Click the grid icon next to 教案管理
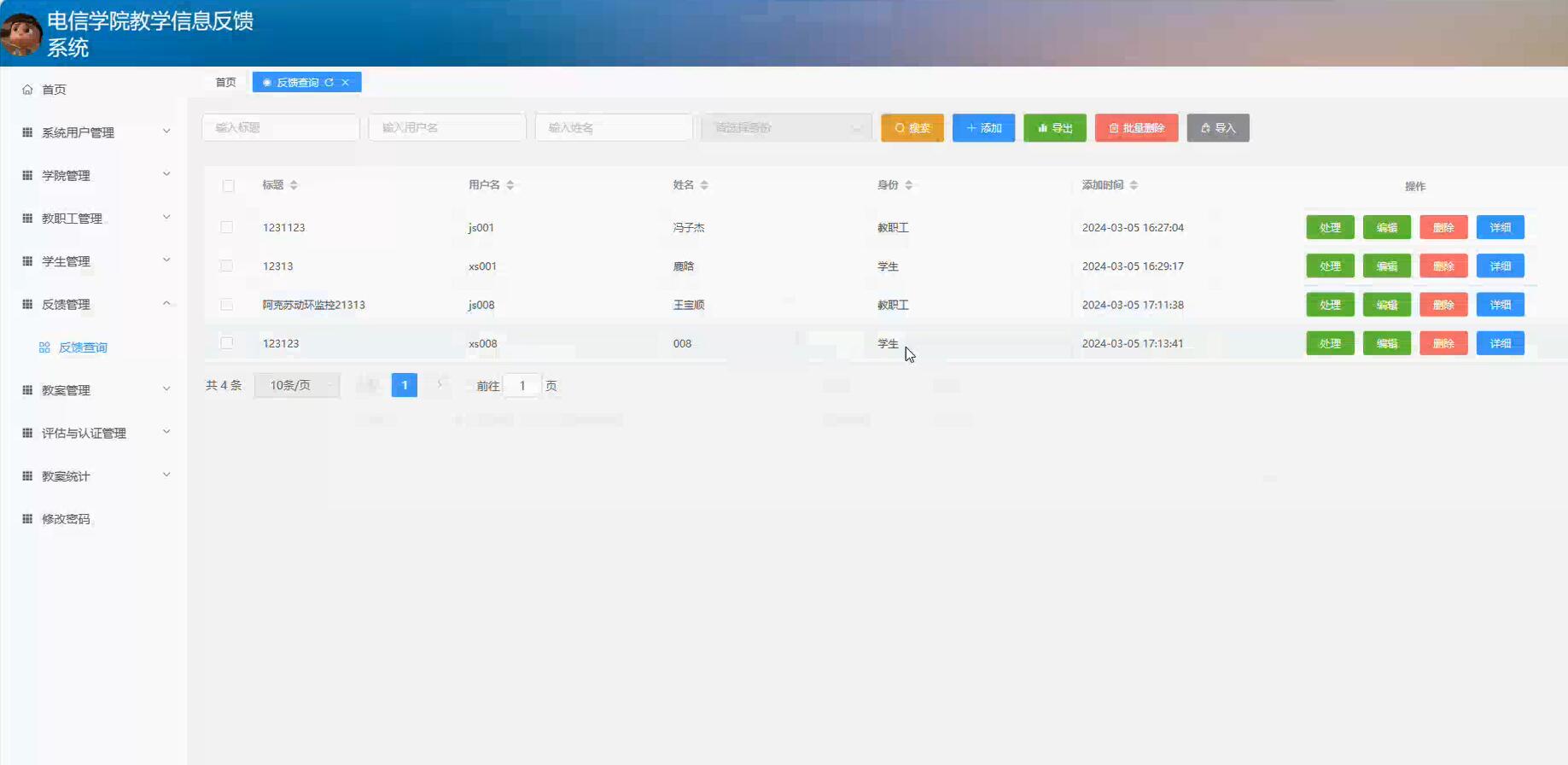1568x765 pixels. coord(27,390)
